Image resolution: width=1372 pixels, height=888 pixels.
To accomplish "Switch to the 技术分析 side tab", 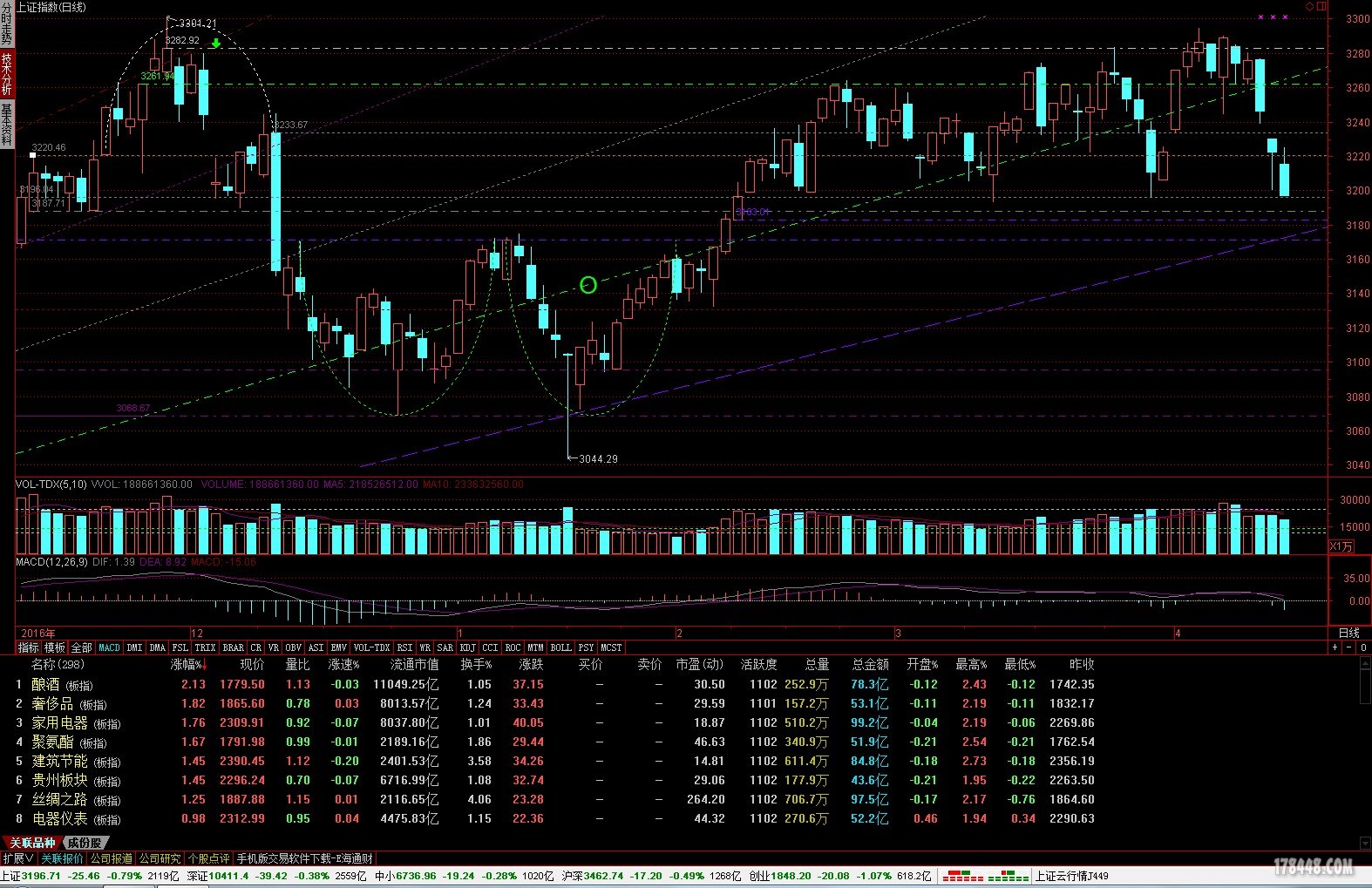I will [x=7, y=74].
